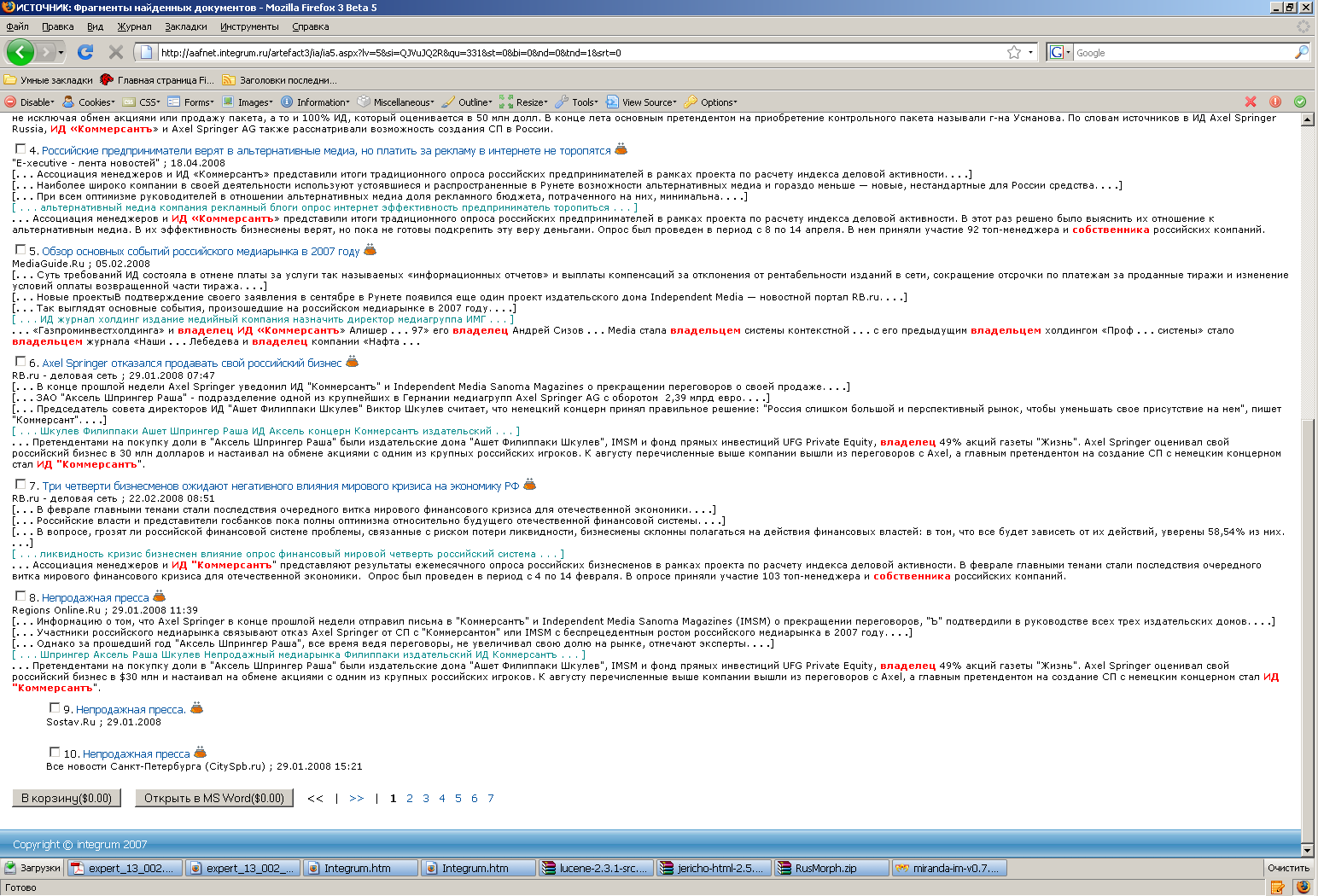Expand the Outline dropdown menu

(468, 102)
